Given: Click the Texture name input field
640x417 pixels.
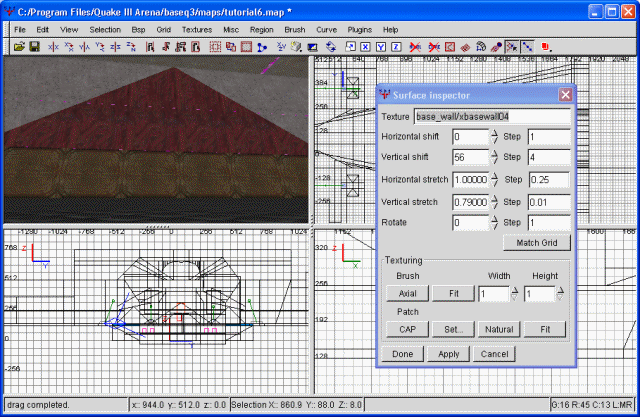Looking at the screenshot, I should (492, 117).
